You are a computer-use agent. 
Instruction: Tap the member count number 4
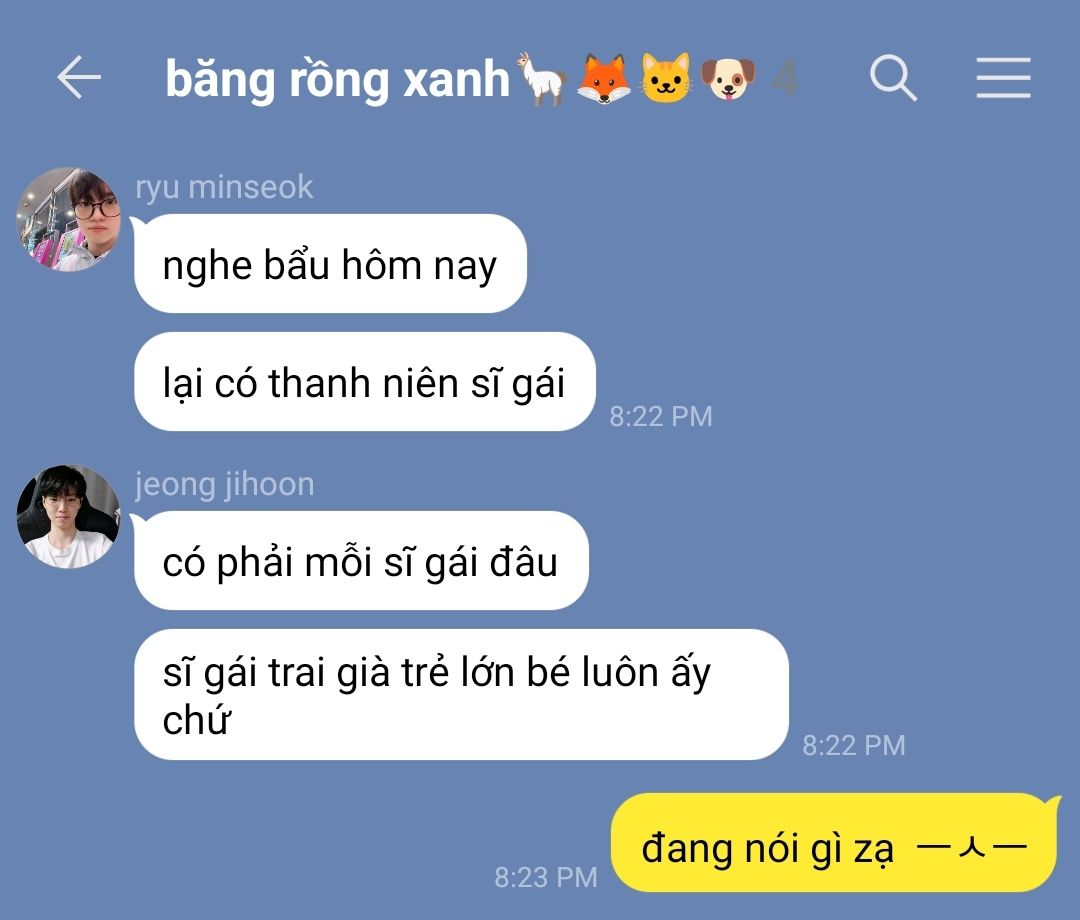click(x=785, y=79)
